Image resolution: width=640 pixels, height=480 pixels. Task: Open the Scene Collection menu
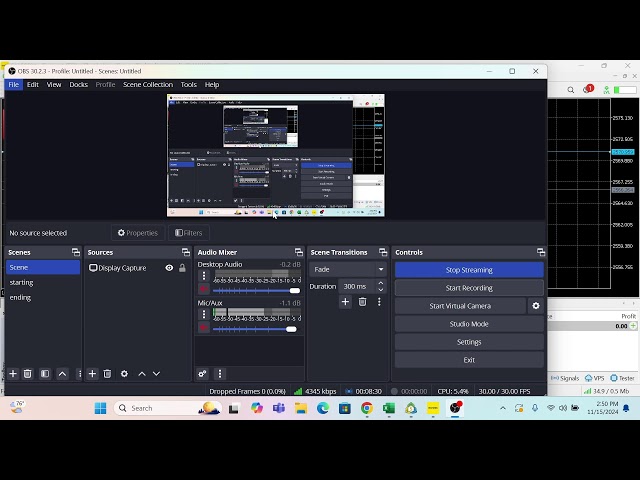point(148,85)
